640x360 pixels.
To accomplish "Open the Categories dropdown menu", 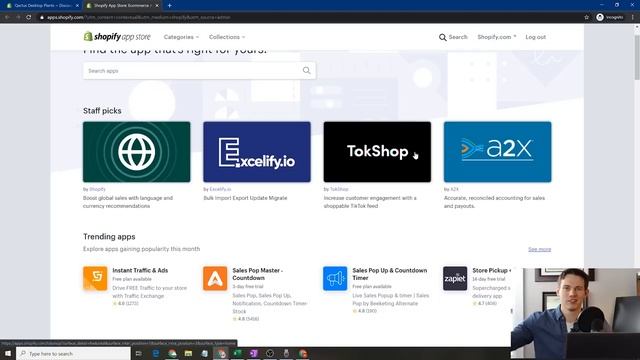I will [x=181, y=37].
